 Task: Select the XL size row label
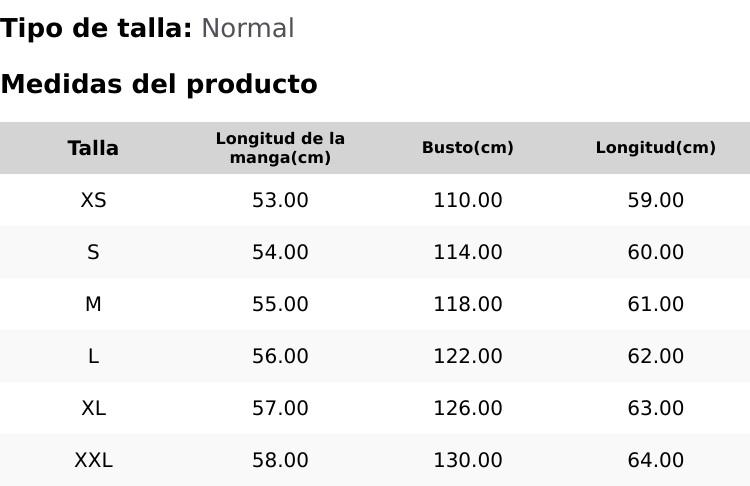pos(93,409)
